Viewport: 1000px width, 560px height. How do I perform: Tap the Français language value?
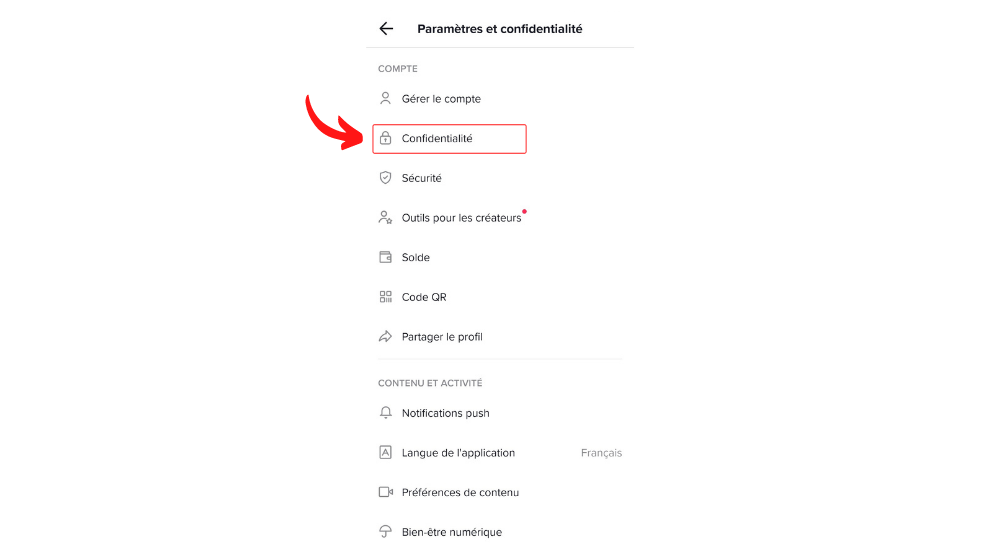[x=601, y=453]
